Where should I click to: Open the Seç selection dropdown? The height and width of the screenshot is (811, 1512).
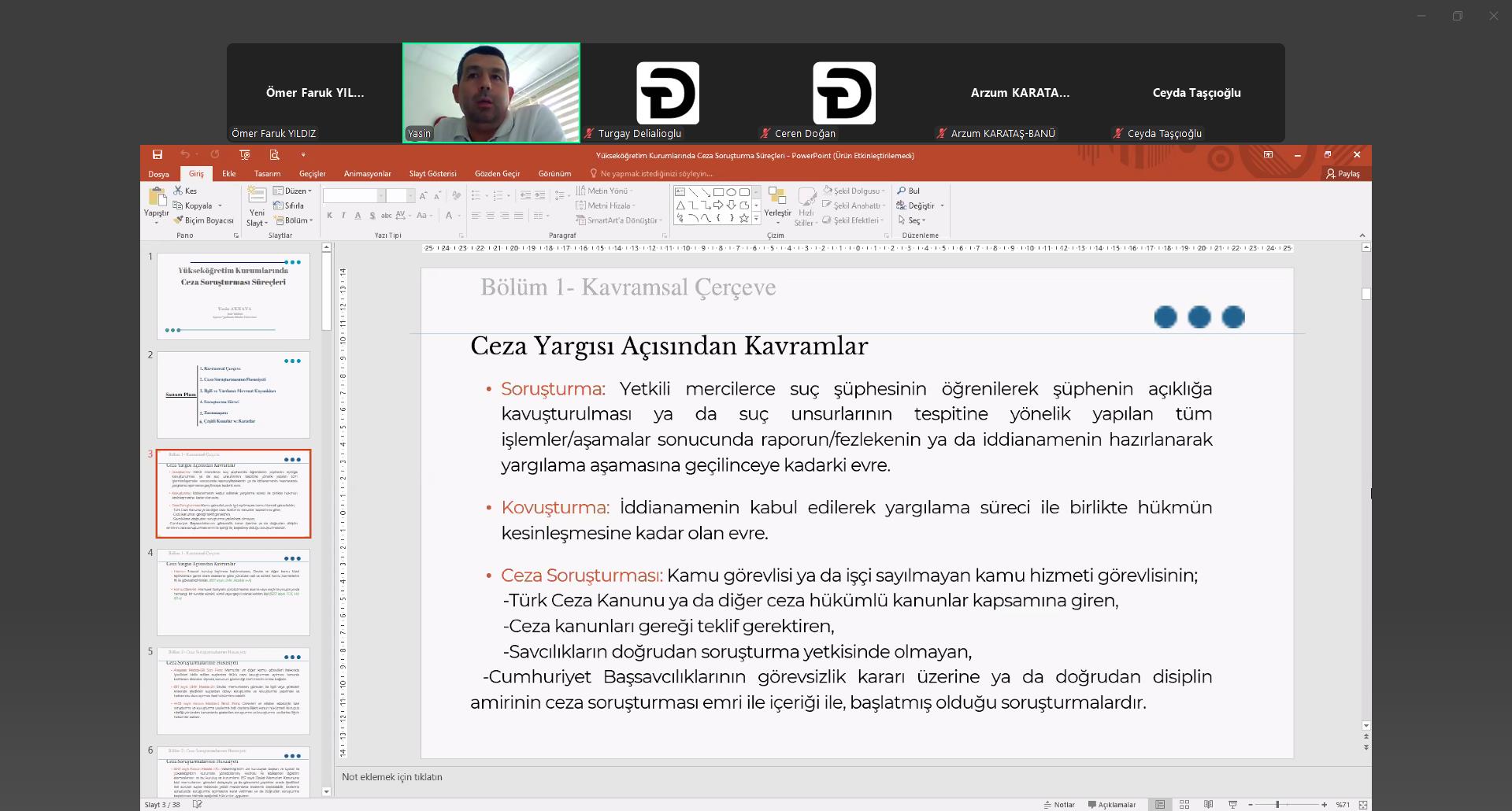(x=912, y=220)
